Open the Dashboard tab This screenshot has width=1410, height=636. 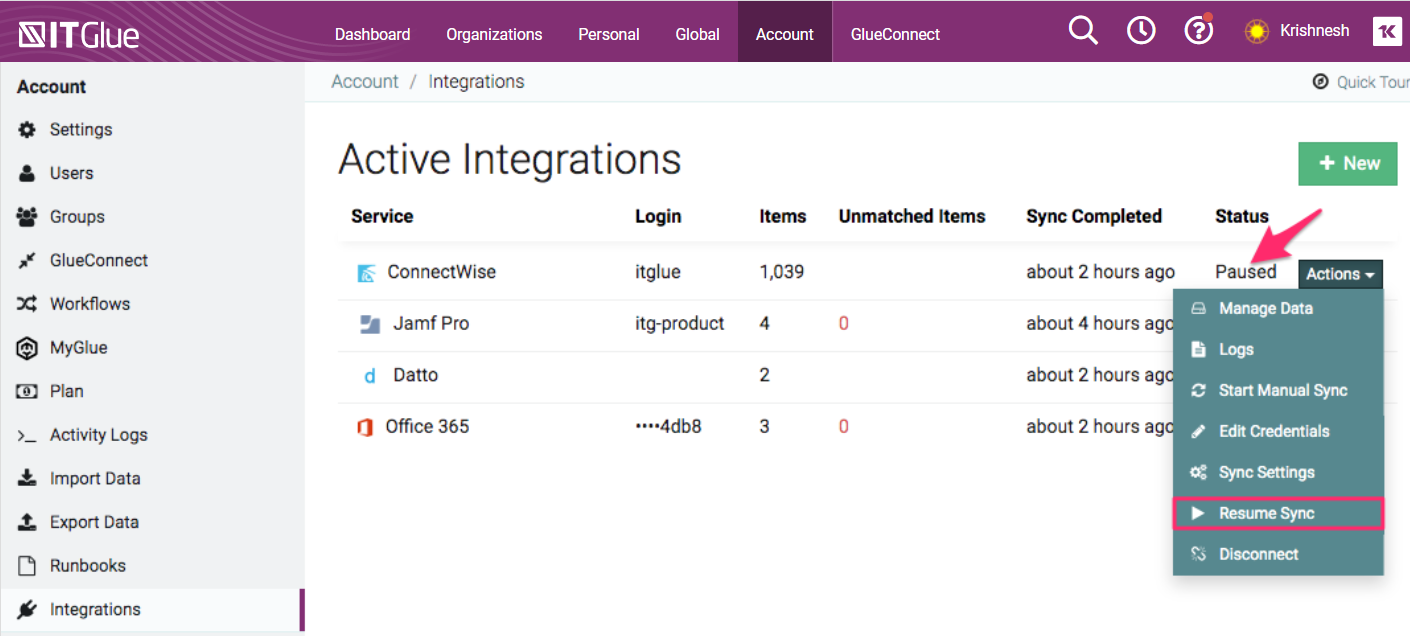point(372,34)
